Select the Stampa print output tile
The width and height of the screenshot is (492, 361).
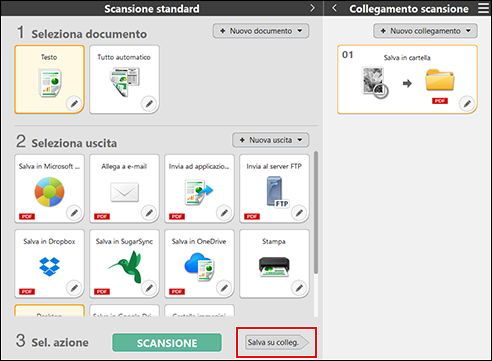coord(274,263)
